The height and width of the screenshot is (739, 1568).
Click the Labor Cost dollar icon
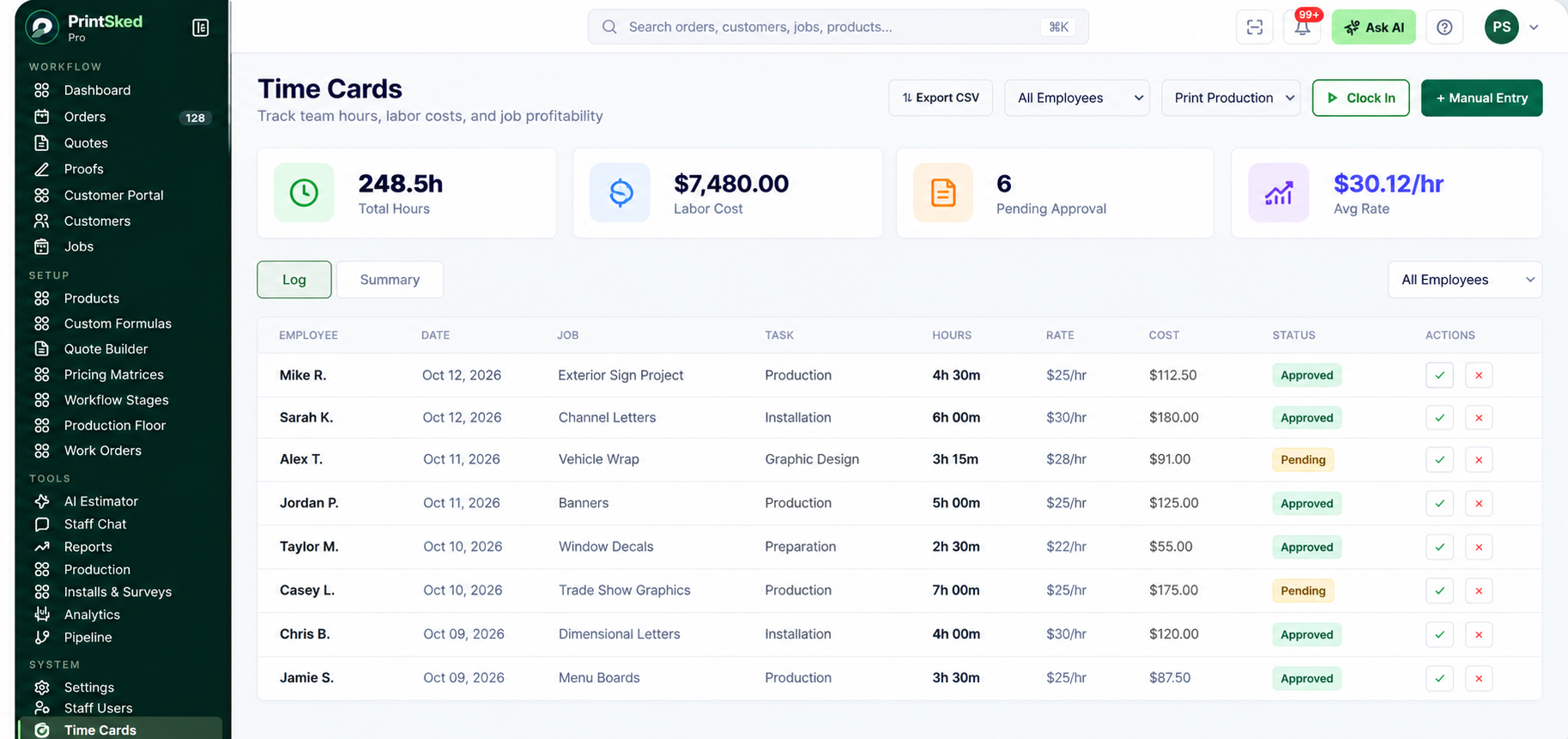(x=621, y=193)
